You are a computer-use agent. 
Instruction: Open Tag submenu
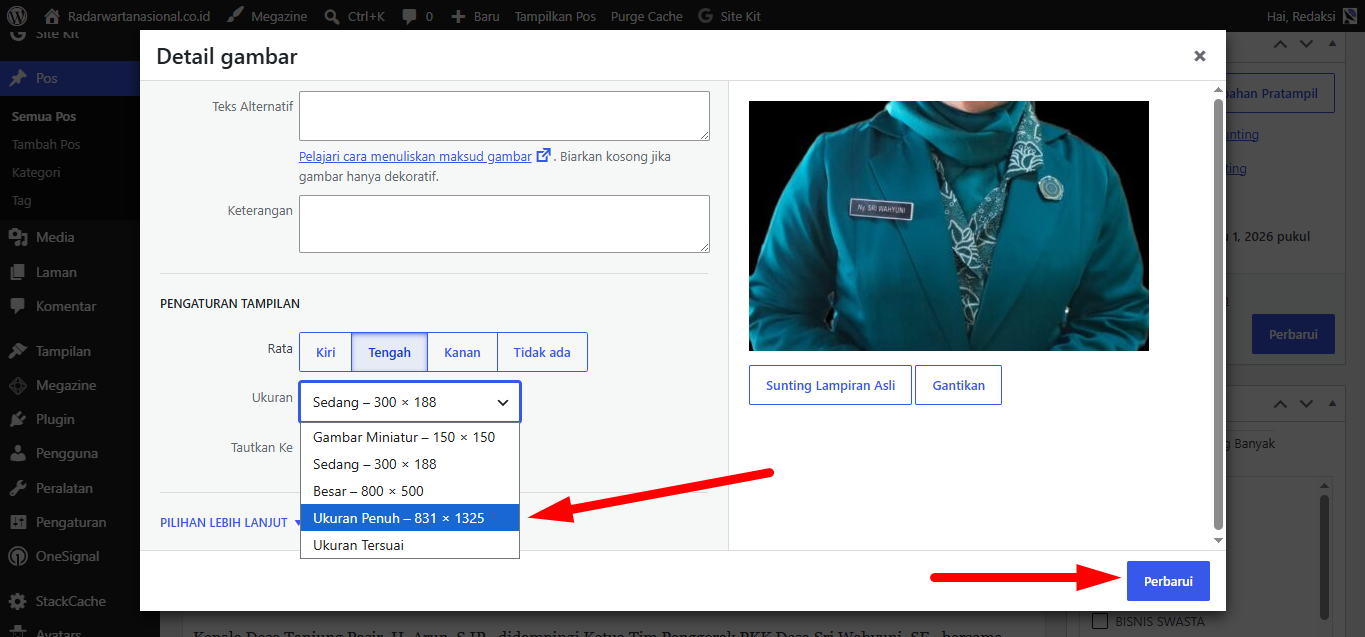(22, 200)
